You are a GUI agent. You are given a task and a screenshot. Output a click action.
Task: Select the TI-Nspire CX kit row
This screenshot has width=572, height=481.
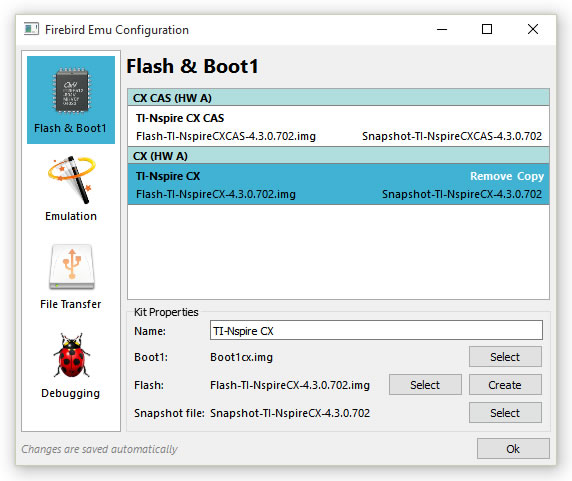pos(338,184)
